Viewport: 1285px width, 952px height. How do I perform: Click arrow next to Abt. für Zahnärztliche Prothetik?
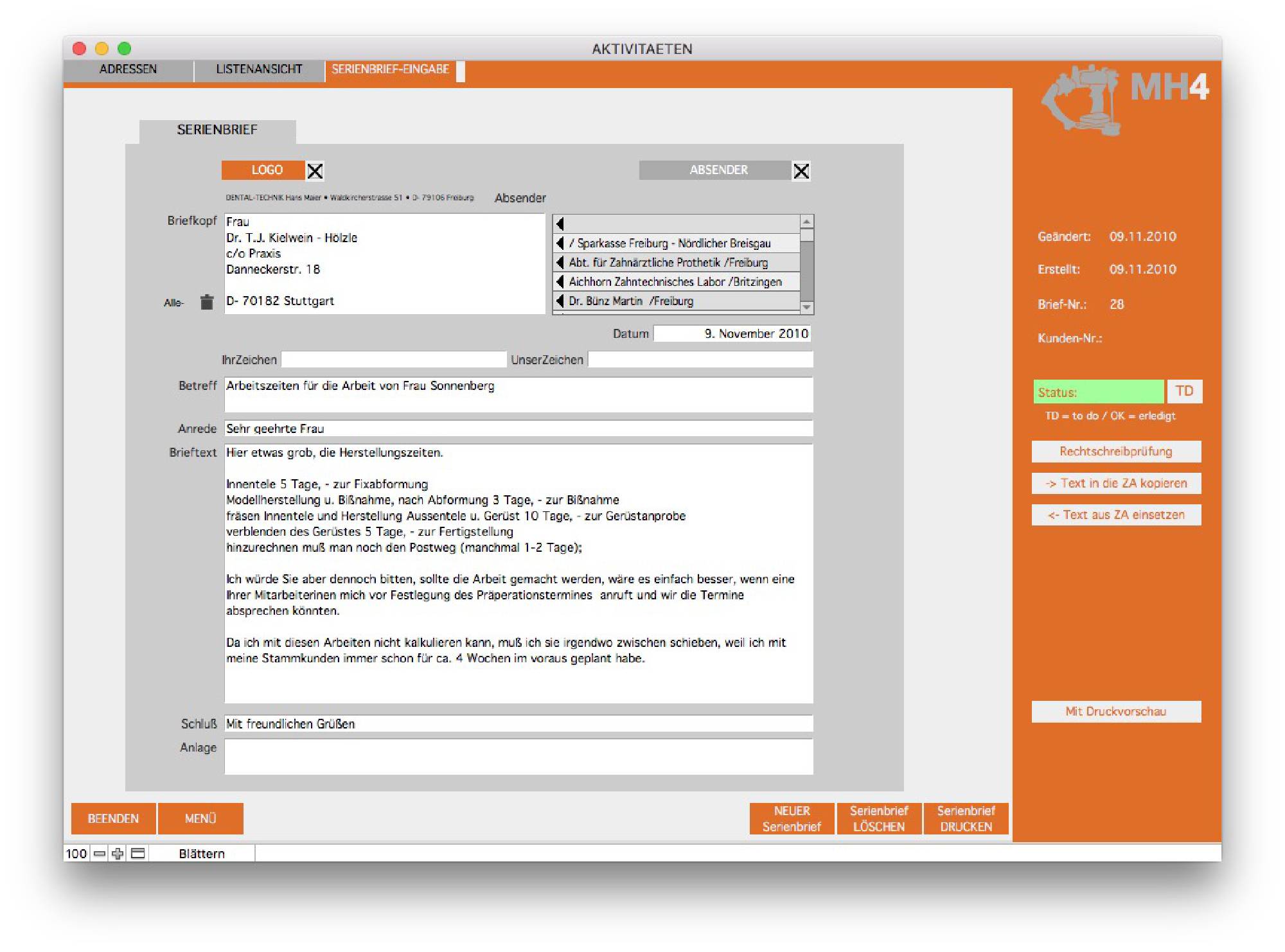point(560,262)
